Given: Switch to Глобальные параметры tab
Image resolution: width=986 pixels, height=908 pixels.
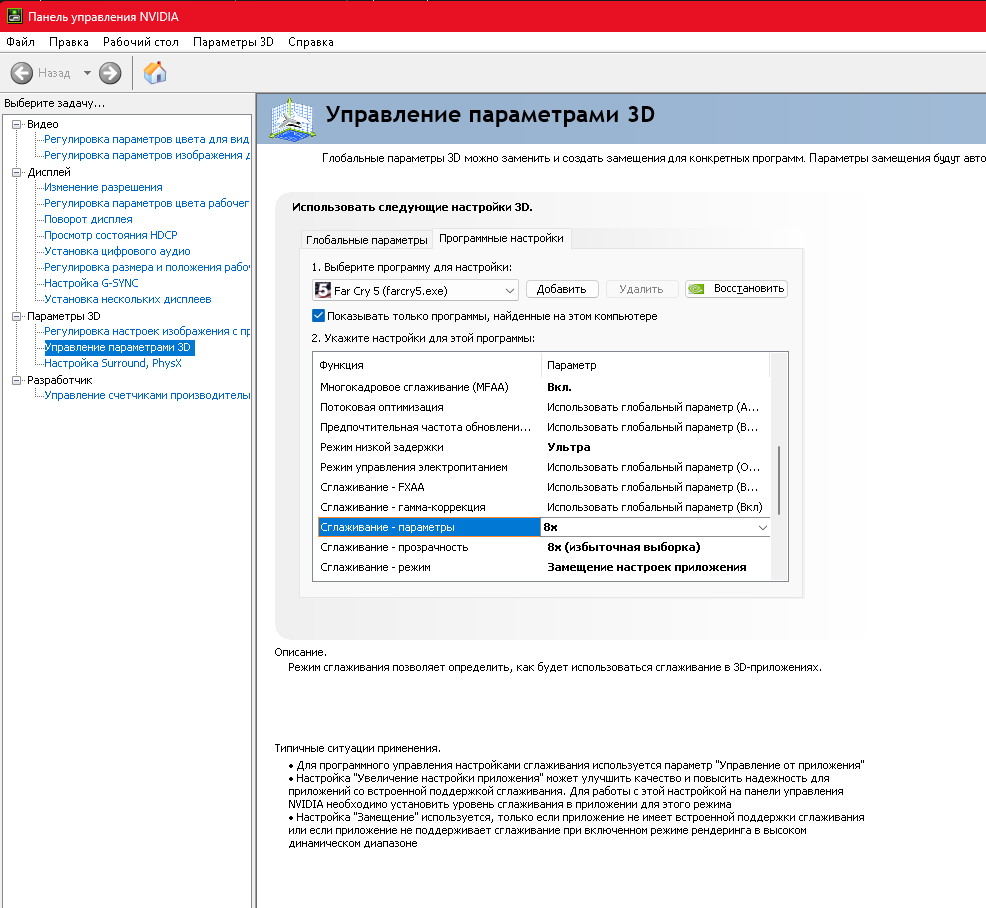Looking at the screenshot, I should point(367,240).
